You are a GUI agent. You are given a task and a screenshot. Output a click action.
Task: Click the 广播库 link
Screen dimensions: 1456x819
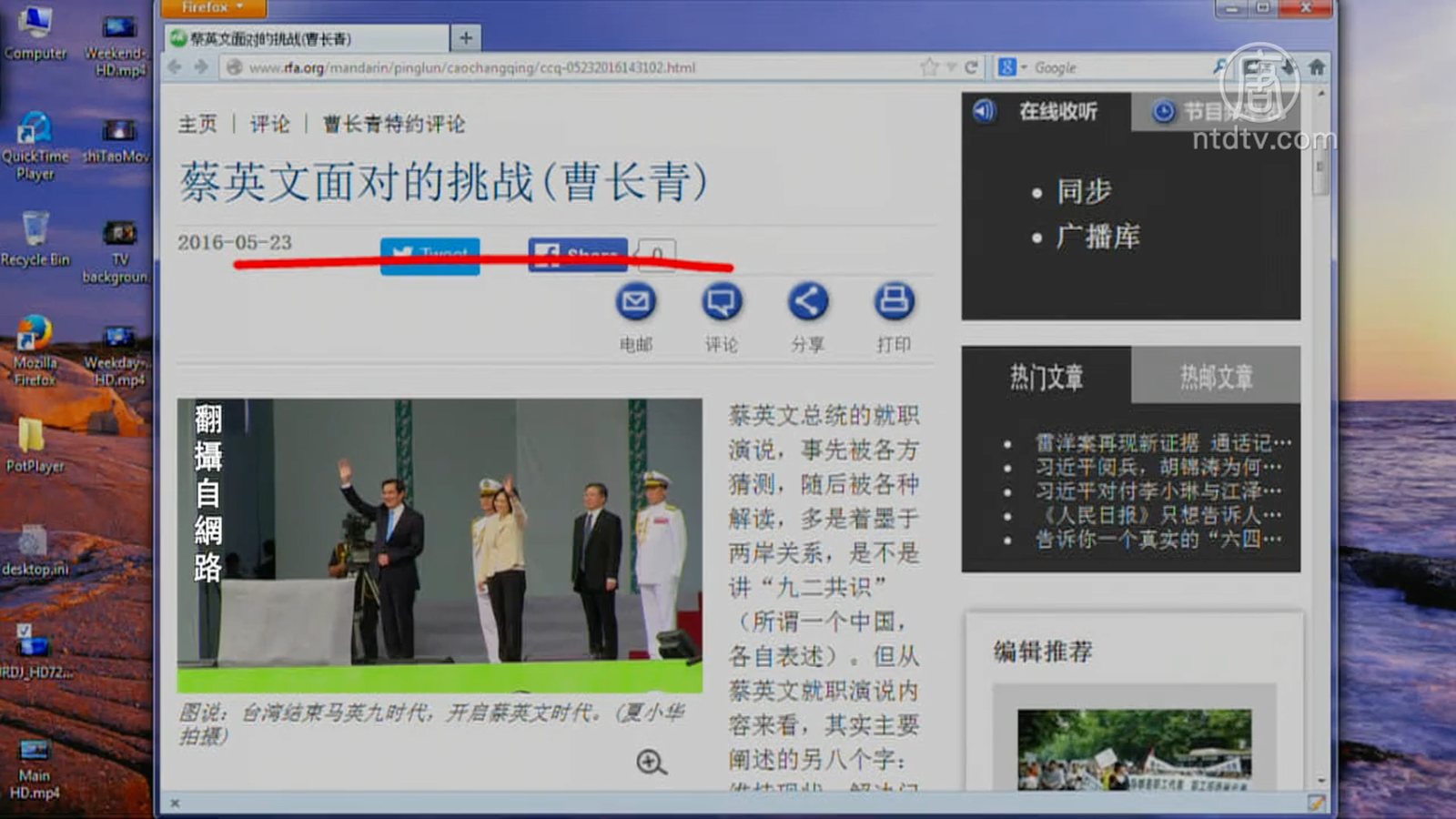(x=1097, y=237)
